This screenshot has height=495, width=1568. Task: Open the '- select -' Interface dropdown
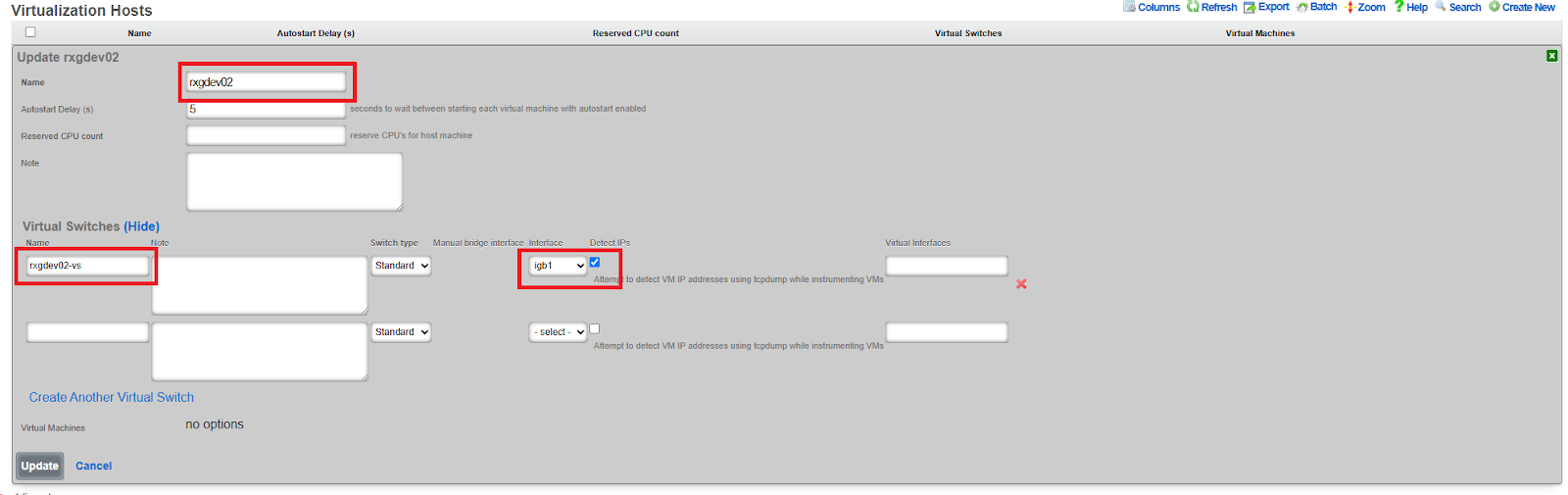pos(558,332)
